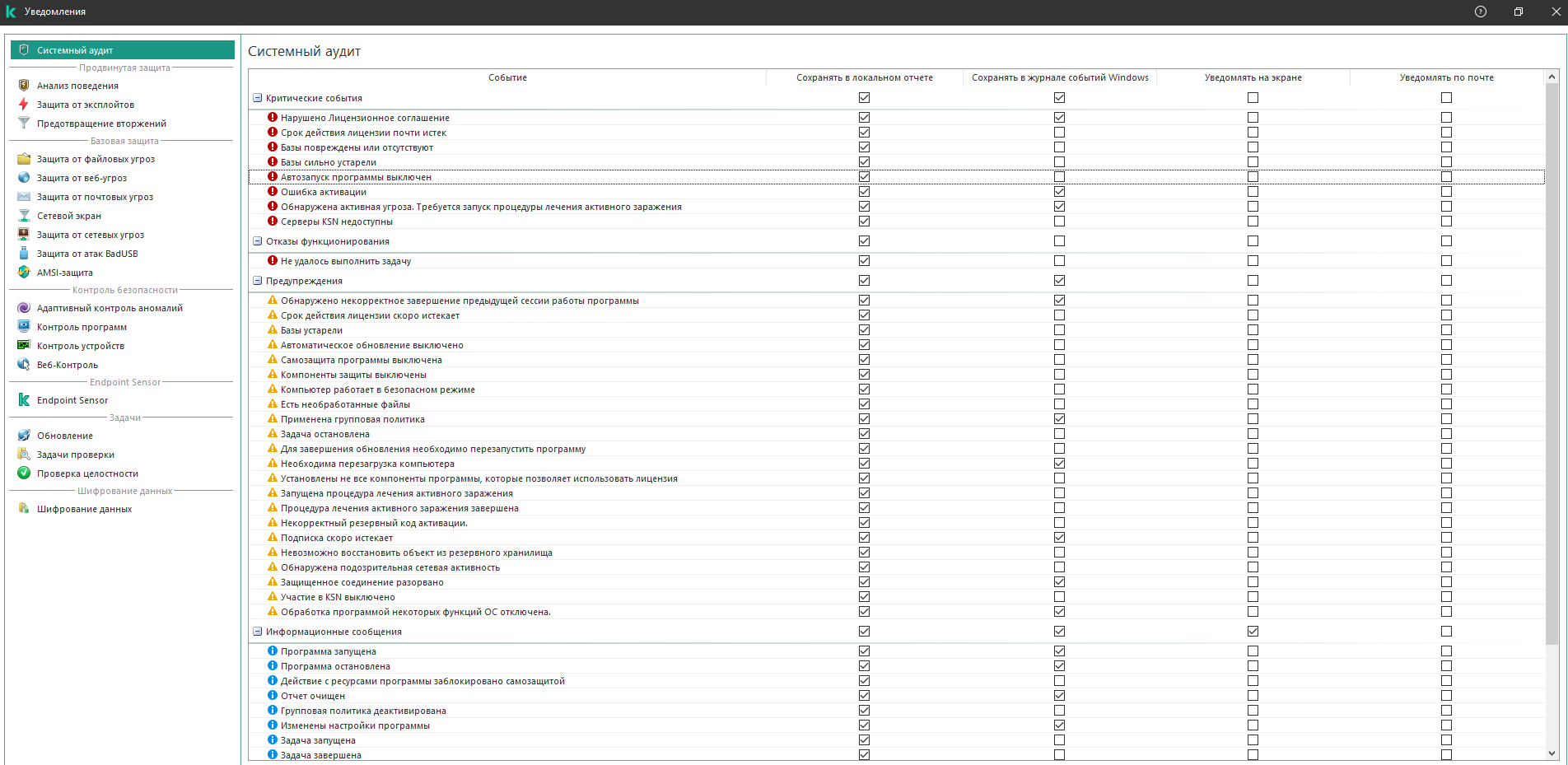
Task: Click the info icon beside Программа запущена
Action: coord(273,651)
